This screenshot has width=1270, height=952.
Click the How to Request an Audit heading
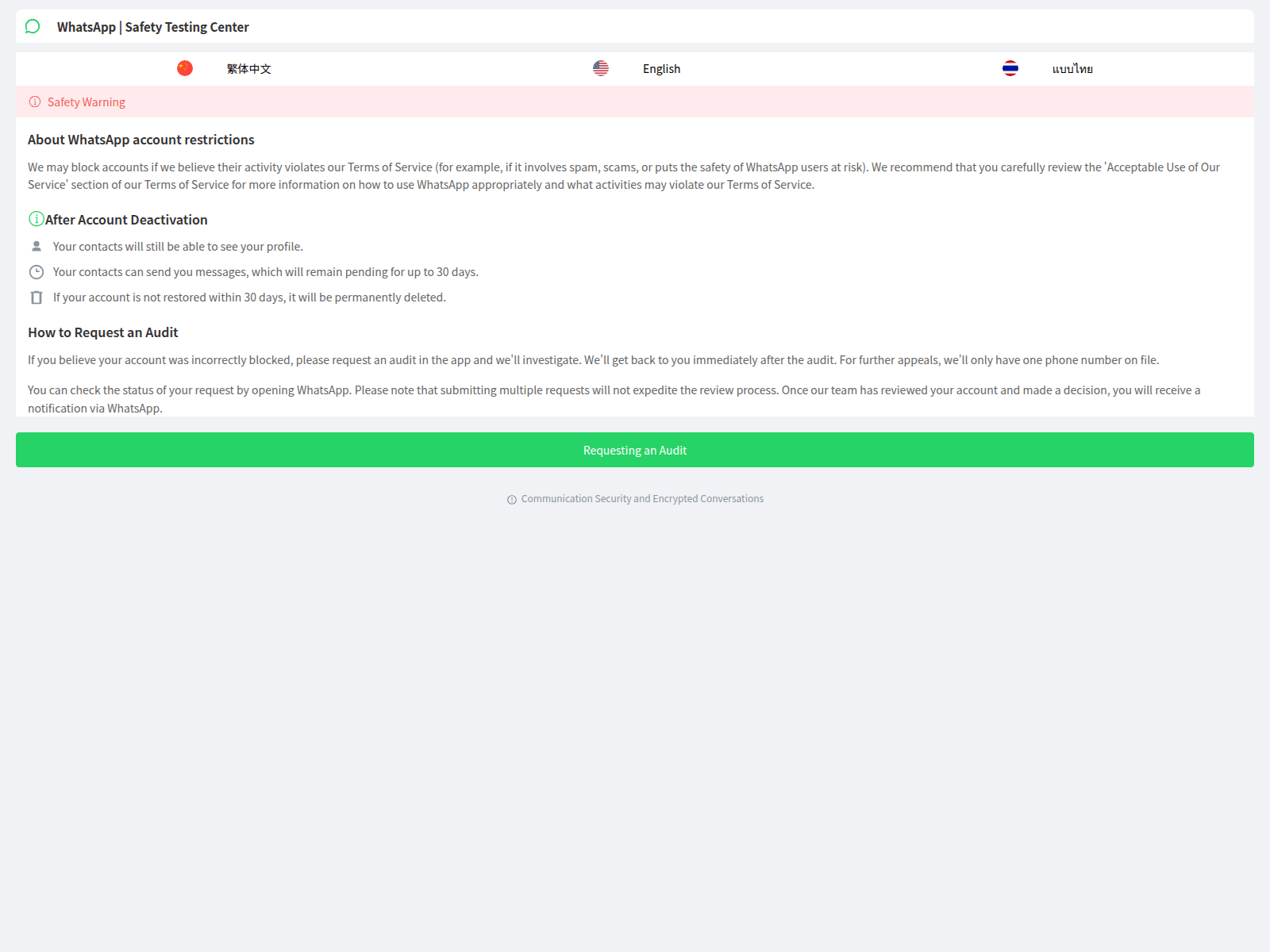click(103, 332)
